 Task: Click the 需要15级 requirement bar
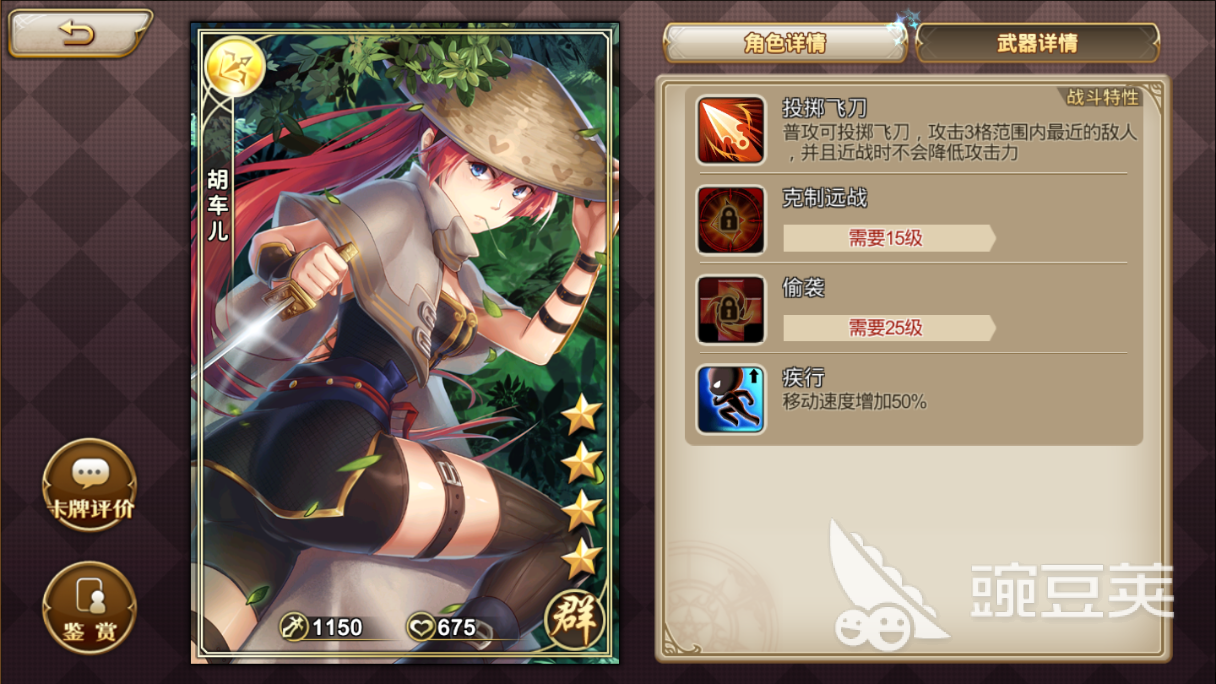click(x=889, y=238)
